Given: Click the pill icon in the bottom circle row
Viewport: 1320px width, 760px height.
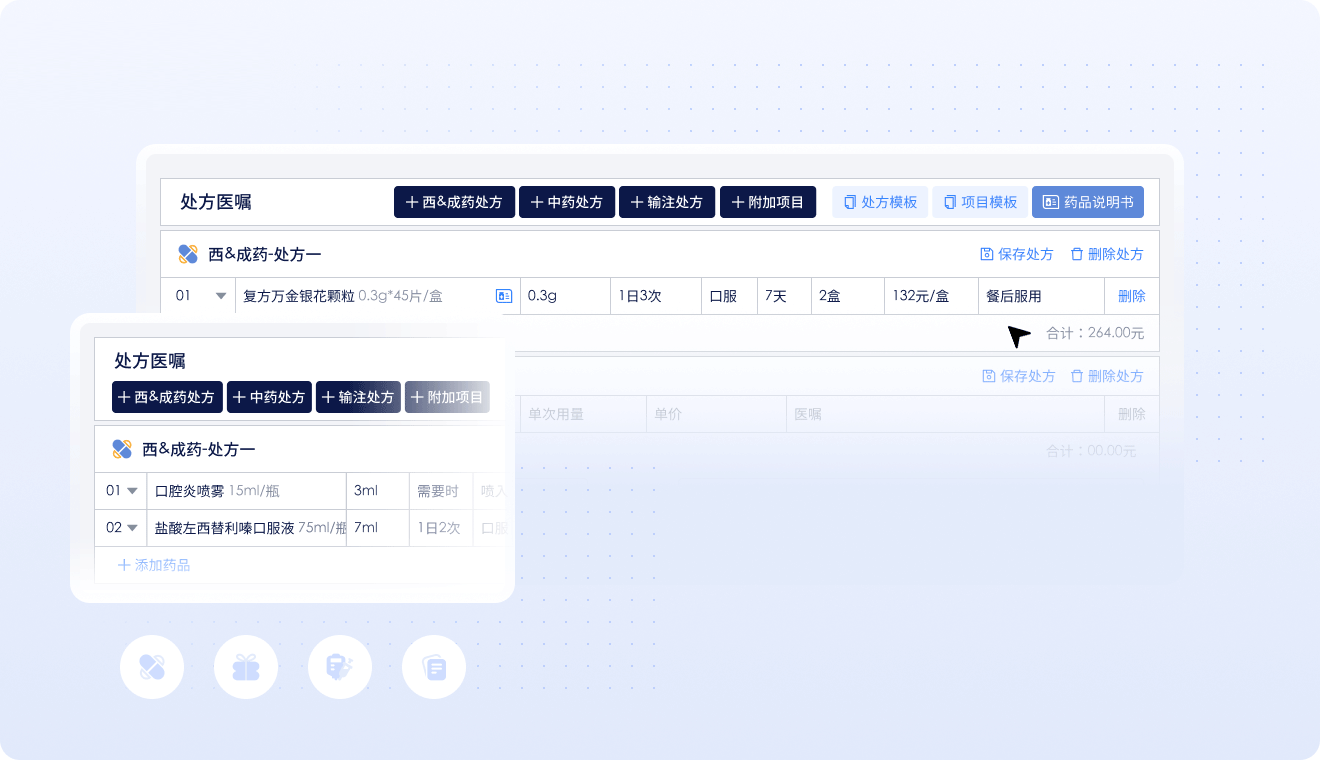Looking at the screenshot, I should coord(152,667).
